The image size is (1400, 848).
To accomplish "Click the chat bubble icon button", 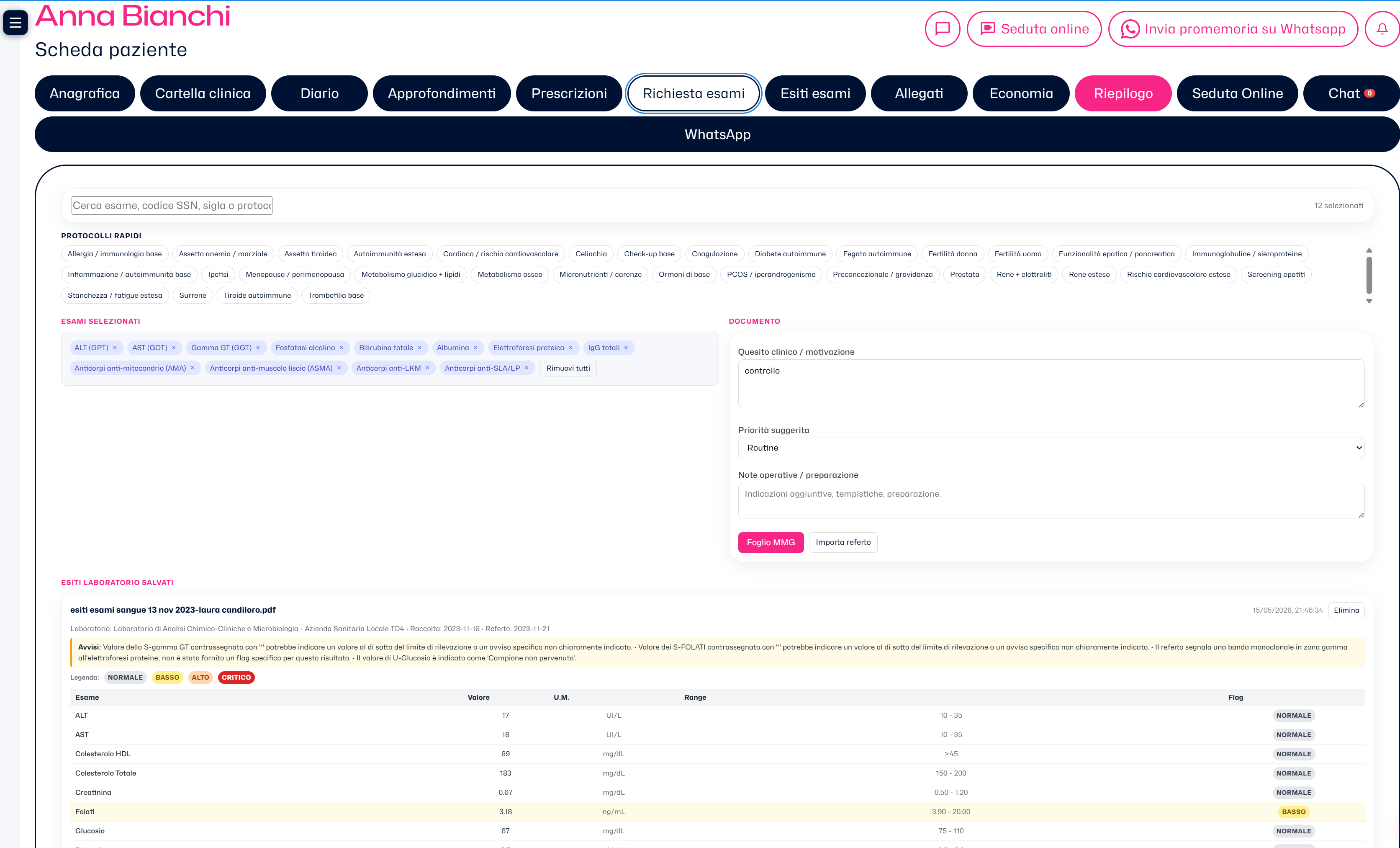I will (942, 29).
